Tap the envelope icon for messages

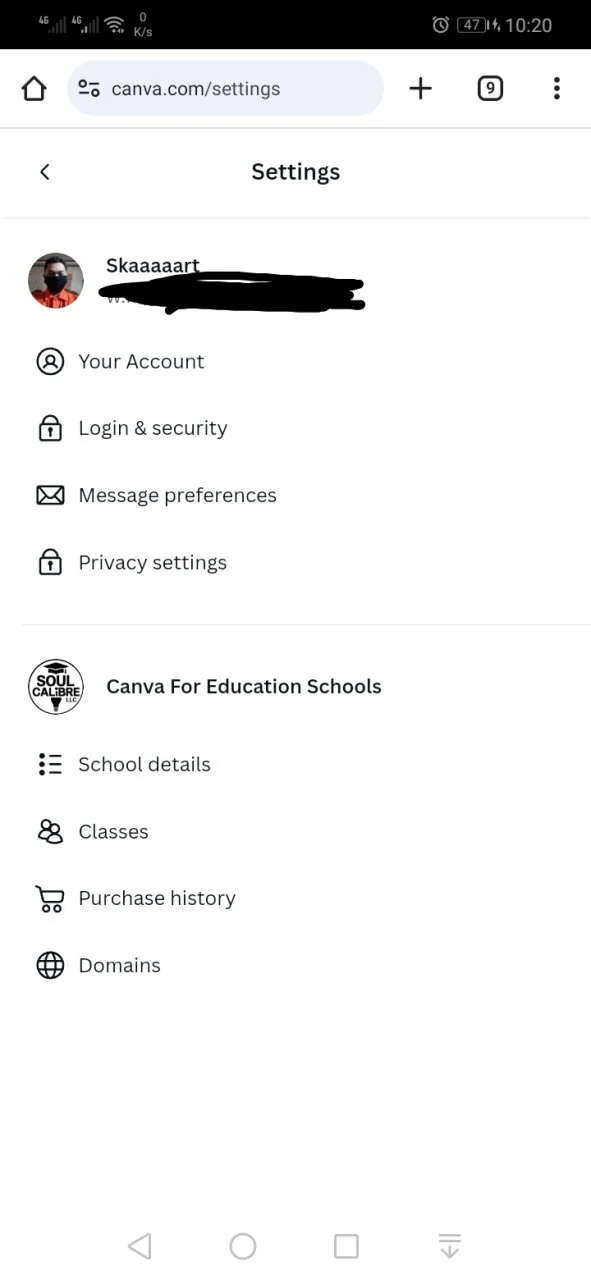click(50, 496)
